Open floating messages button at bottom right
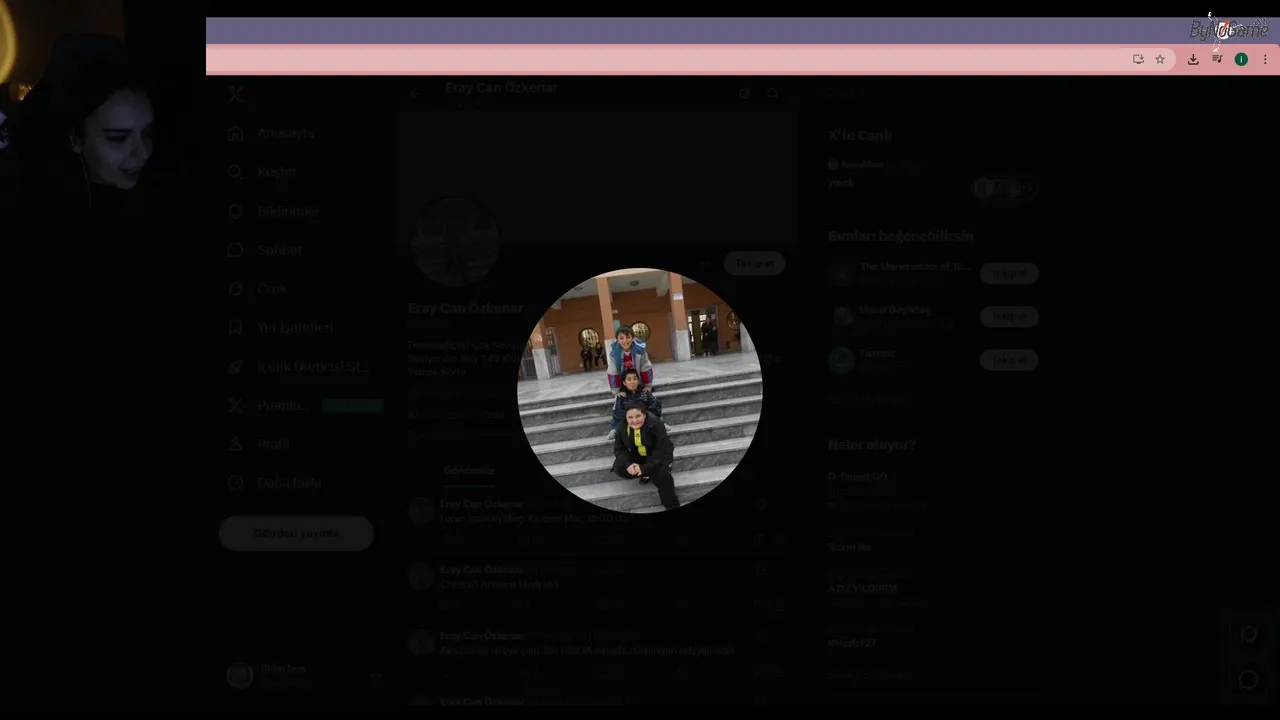Image resolution: width=1280 pixels, height=720 pixels. click(x=1249, y=680)
